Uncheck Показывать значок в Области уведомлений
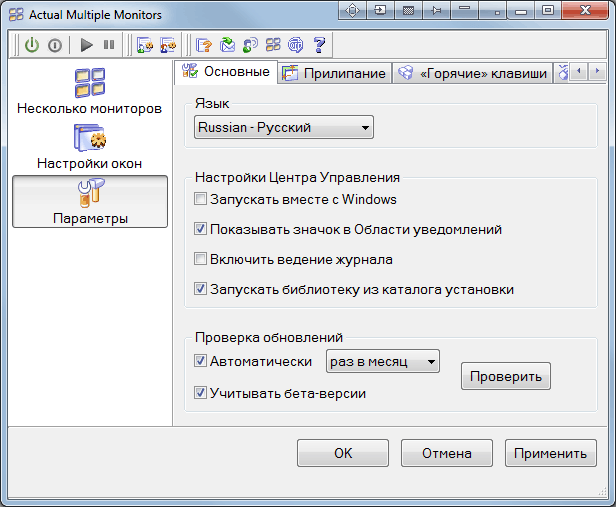Image resolution: width=616 pixels, height=507 pixels. pos(200,229)
